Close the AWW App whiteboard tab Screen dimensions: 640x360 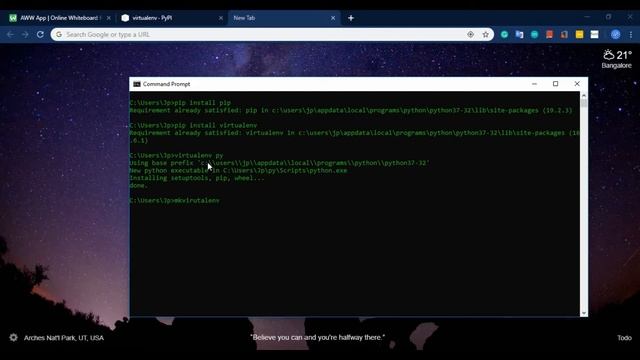(109, 18)
